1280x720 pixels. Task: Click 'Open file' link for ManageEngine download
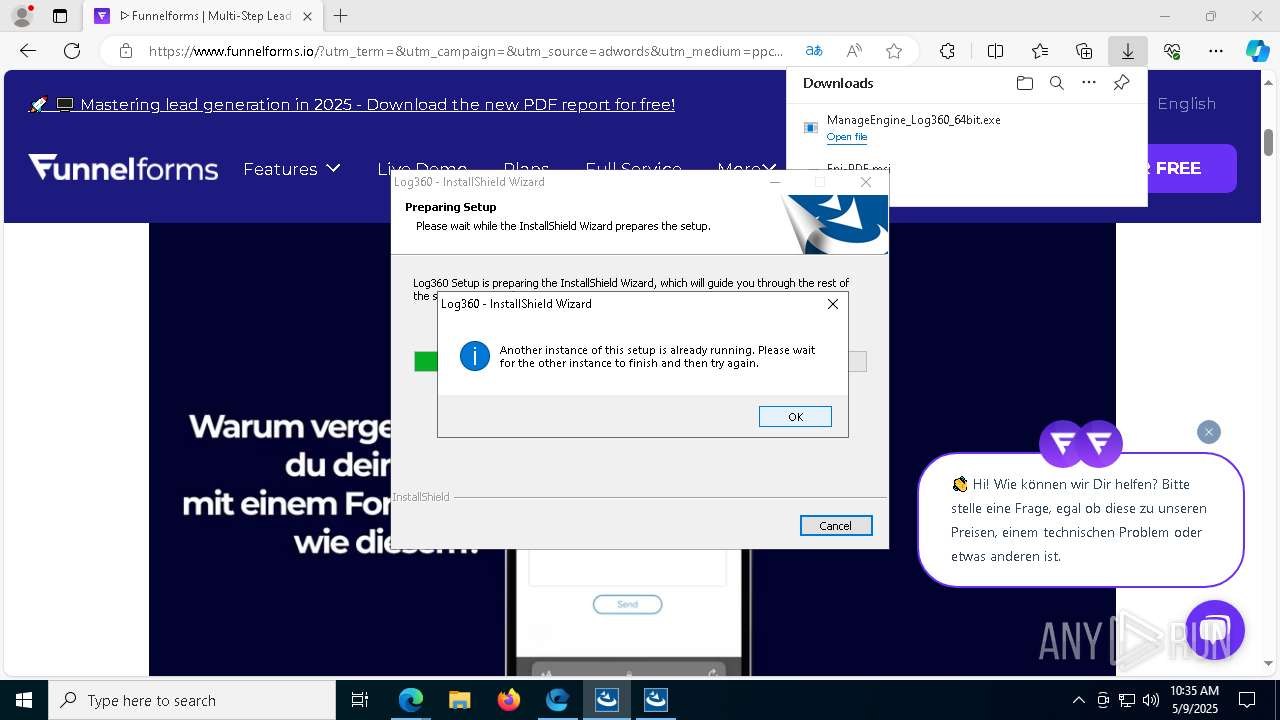(x=847, y=137)
